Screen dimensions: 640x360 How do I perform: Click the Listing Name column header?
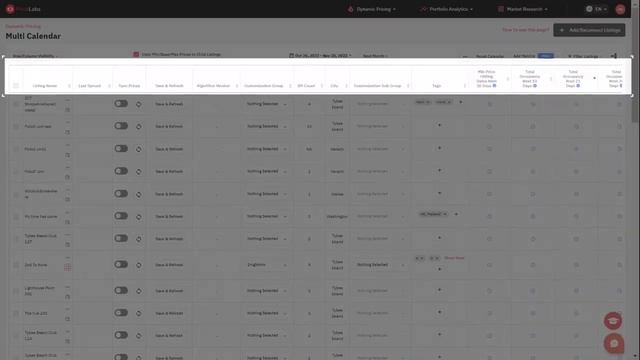[44, 86]
